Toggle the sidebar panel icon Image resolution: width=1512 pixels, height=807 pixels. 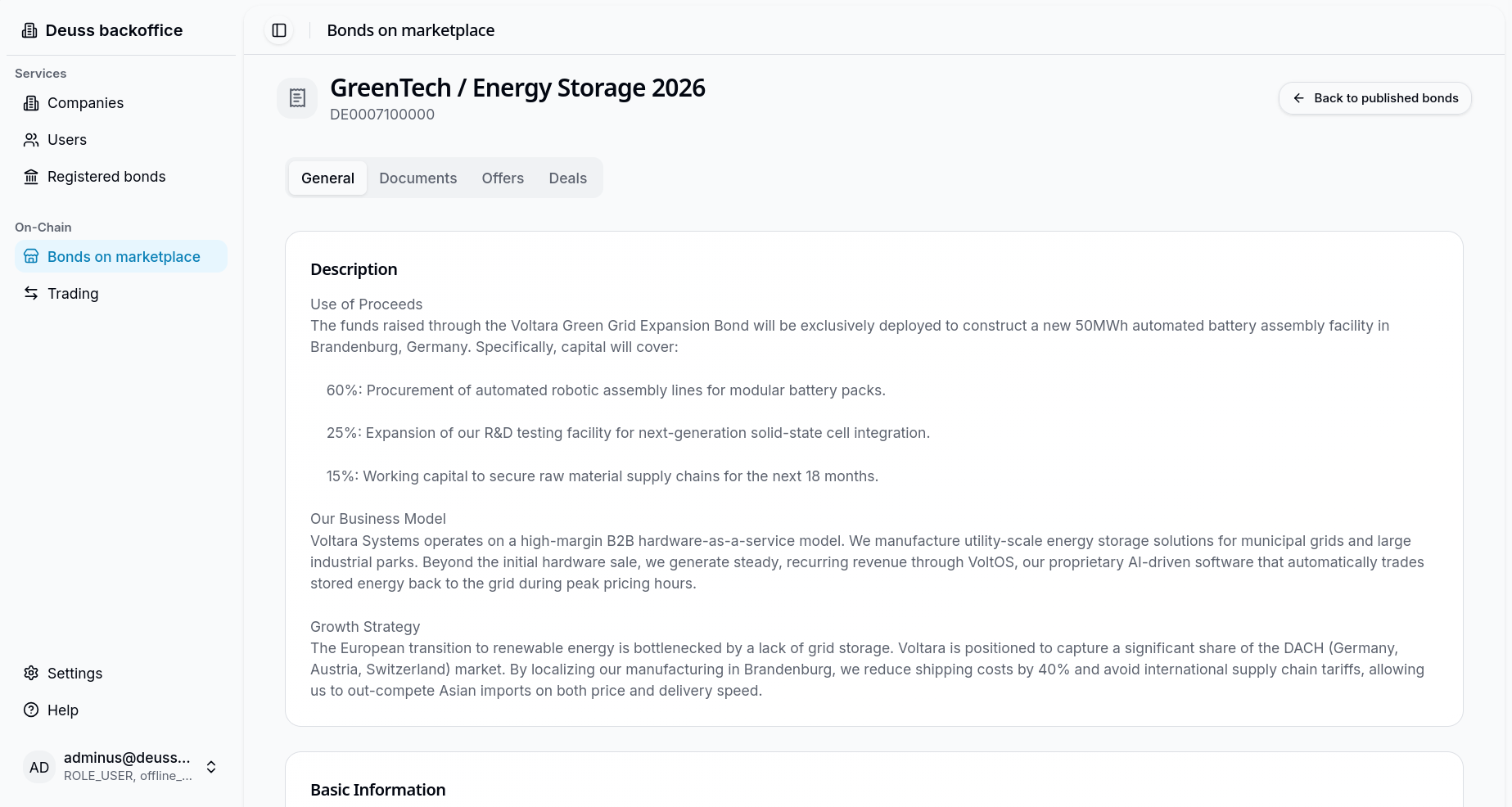279,30
